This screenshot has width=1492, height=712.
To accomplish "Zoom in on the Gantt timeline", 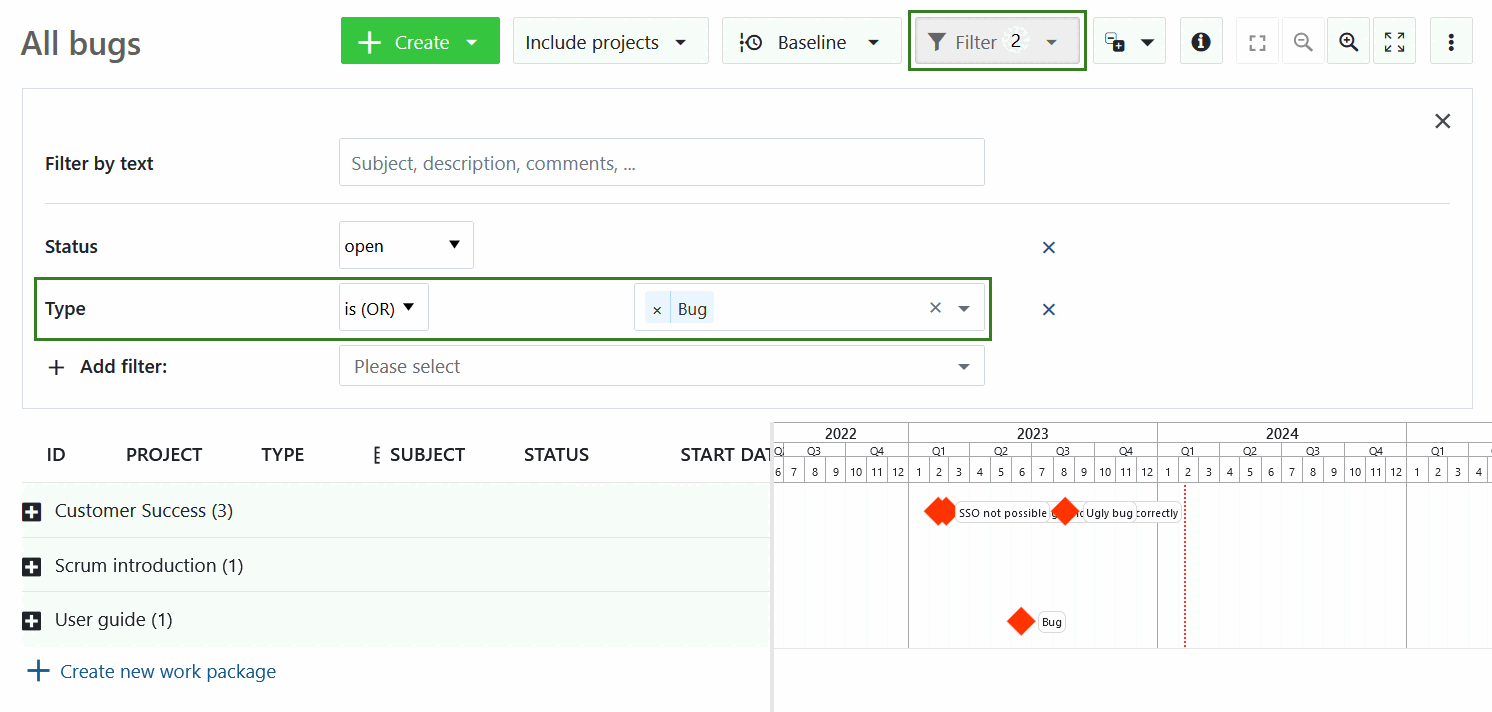I will point(1348,40).
